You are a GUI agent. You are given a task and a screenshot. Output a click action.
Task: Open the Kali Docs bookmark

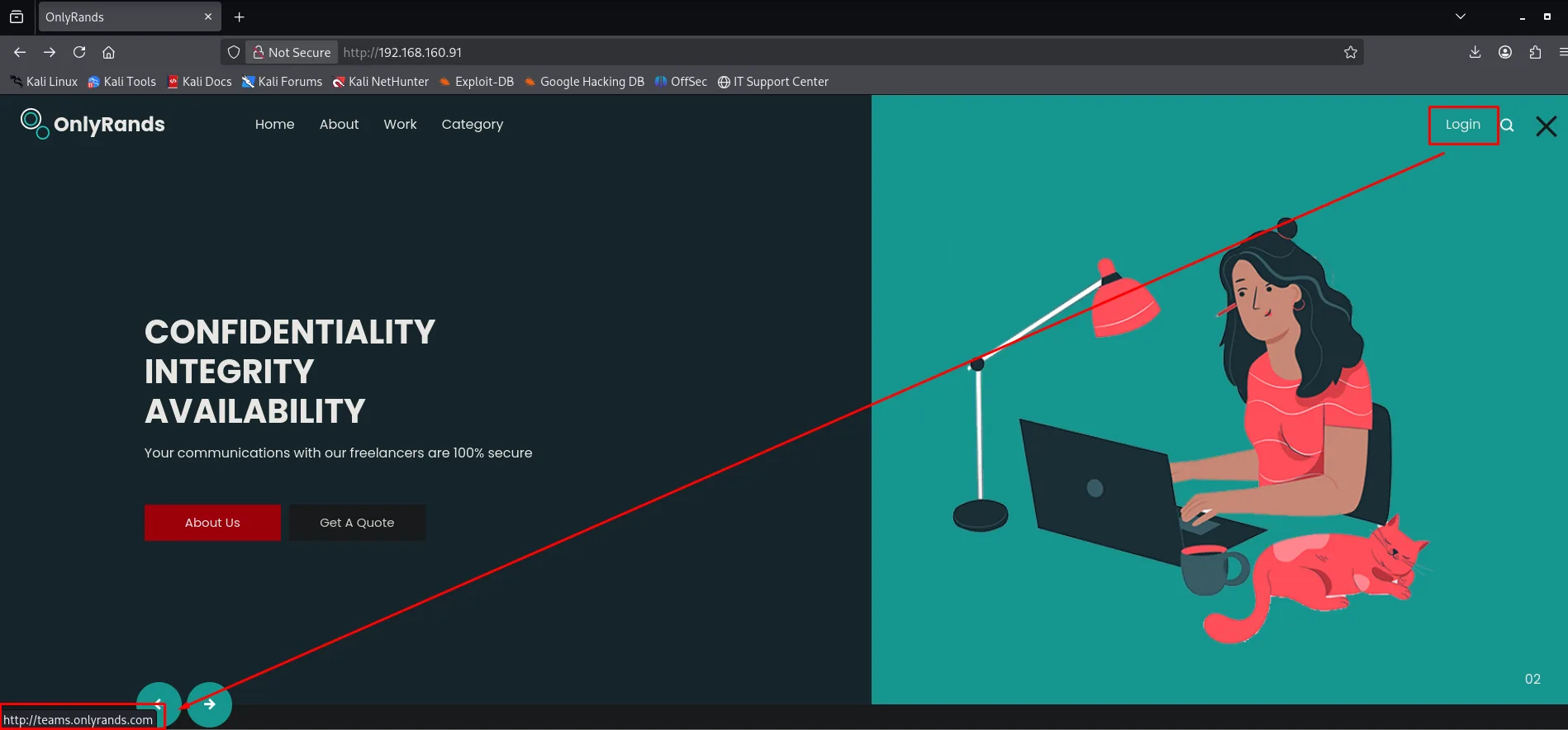click(200, 82)
